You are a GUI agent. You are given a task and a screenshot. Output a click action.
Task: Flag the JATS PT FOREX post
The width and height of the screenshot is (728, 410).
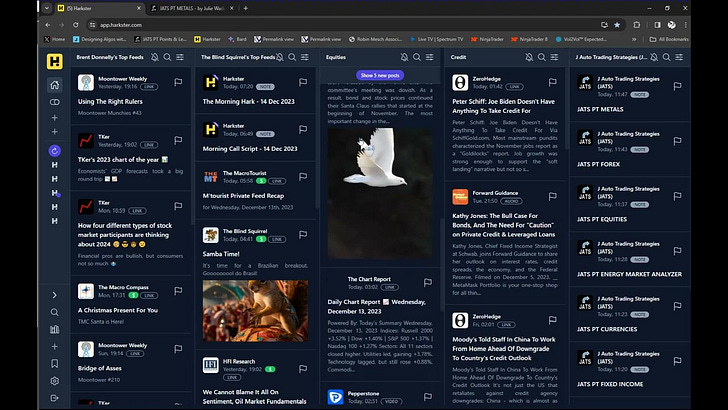[x=677, y=141]
